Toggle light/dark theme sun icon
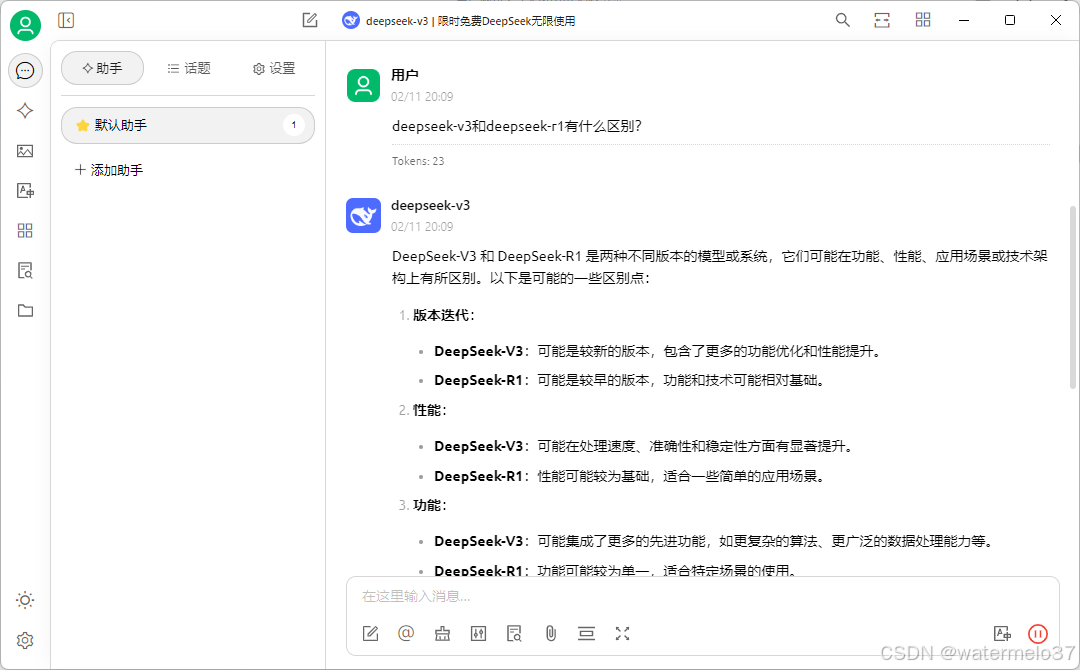 (25, 600)
